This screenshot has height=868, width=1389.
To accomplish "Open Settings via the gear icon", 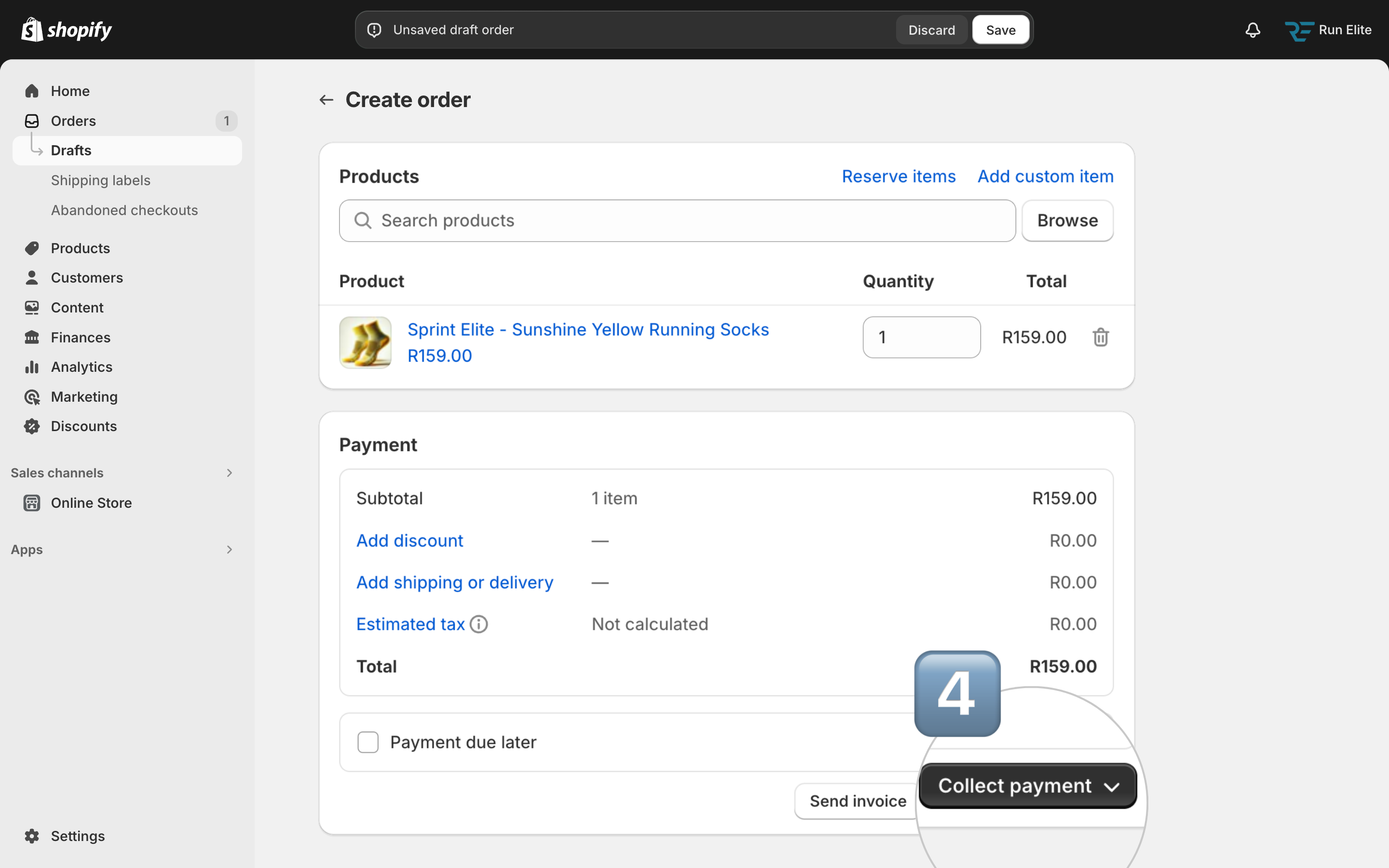I will pyautogui.click(x=32, y=836).
